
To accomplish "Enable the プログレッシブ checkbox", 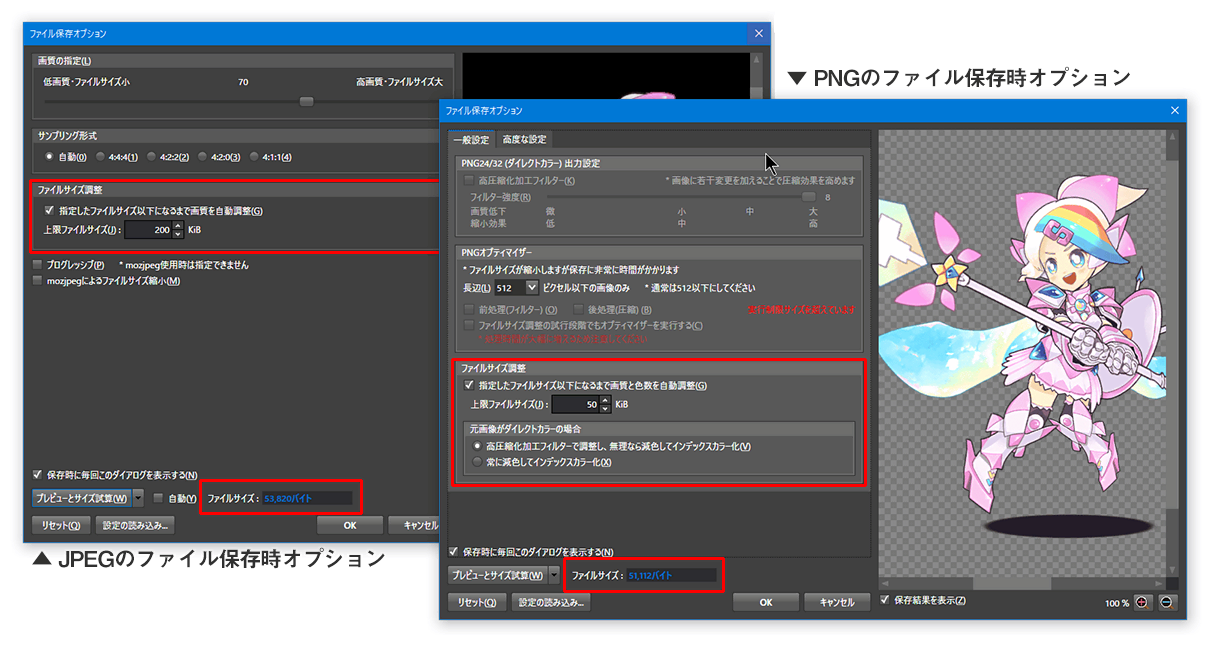I will point(38,265).
